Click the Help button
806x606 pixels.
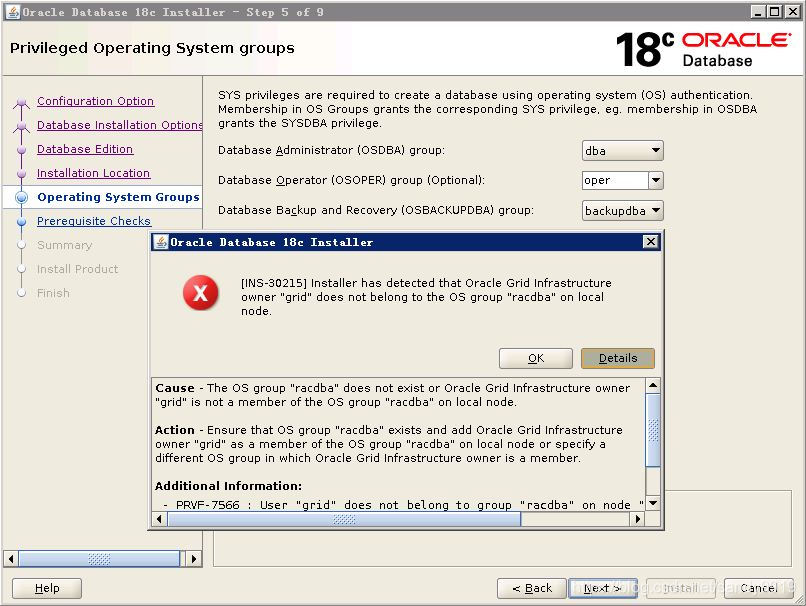click(47, 588)
